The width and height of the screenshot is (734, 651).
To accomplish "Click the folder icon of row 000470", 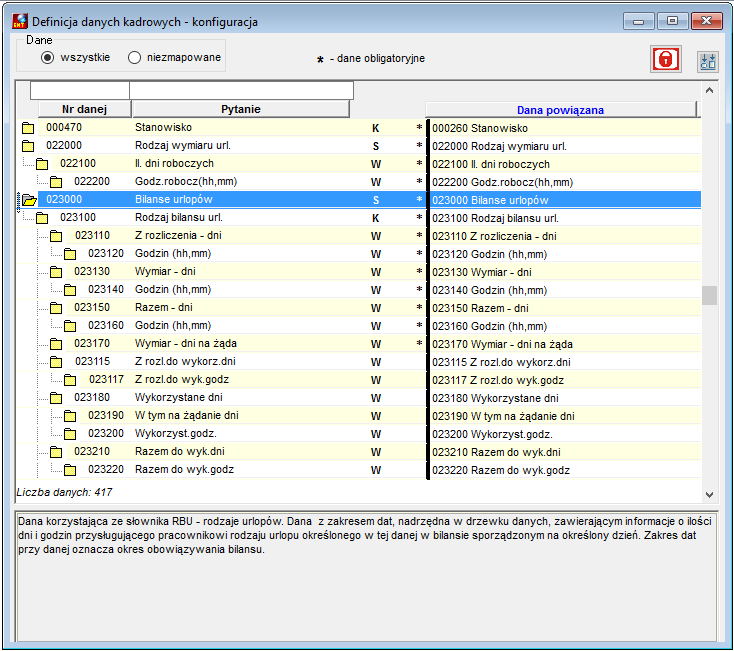I will (x=28, y=128).
